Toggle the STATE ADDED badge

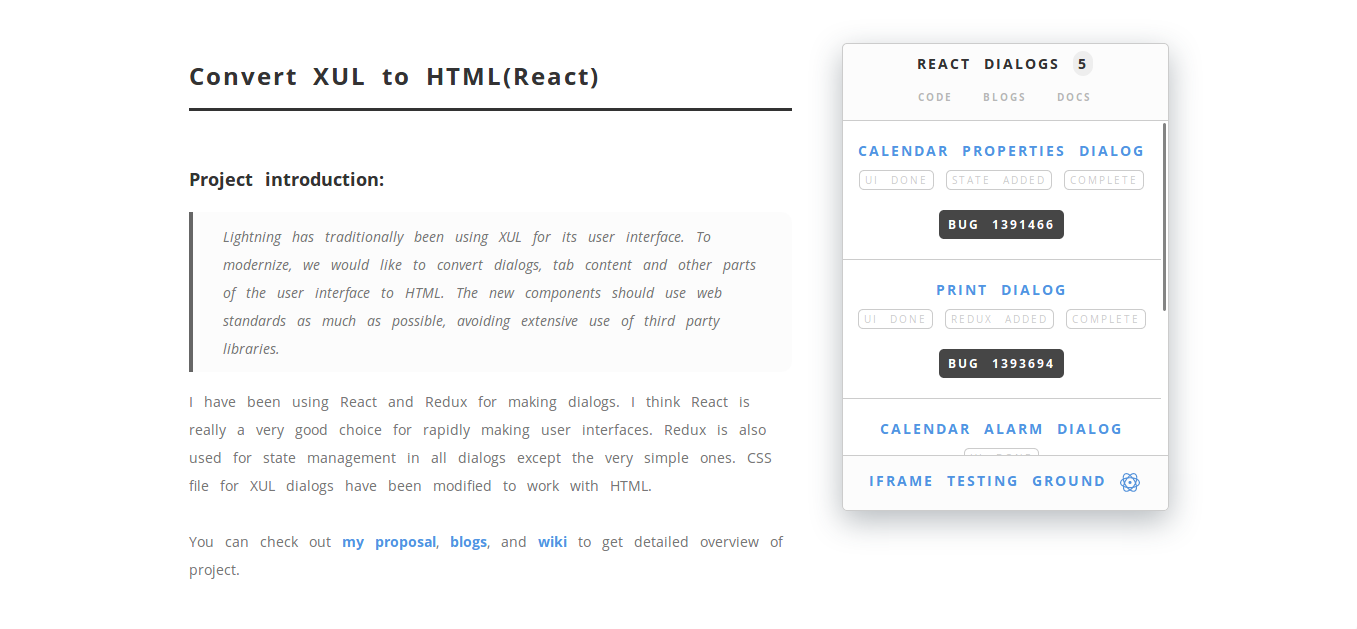pos(998,179)
